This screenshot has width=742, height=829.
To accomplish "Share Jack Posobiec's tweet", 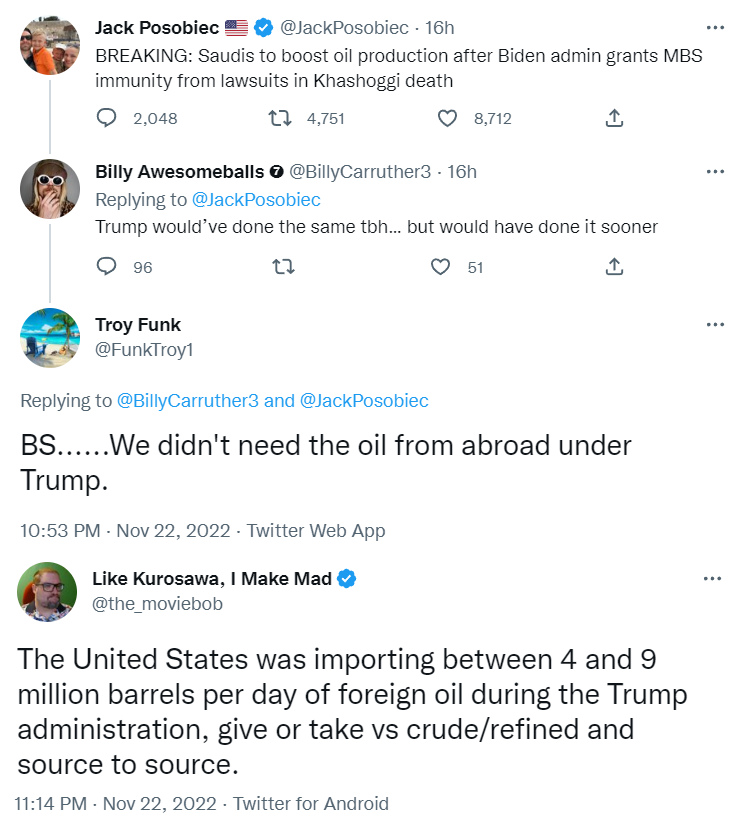I will tap(615, 118).
